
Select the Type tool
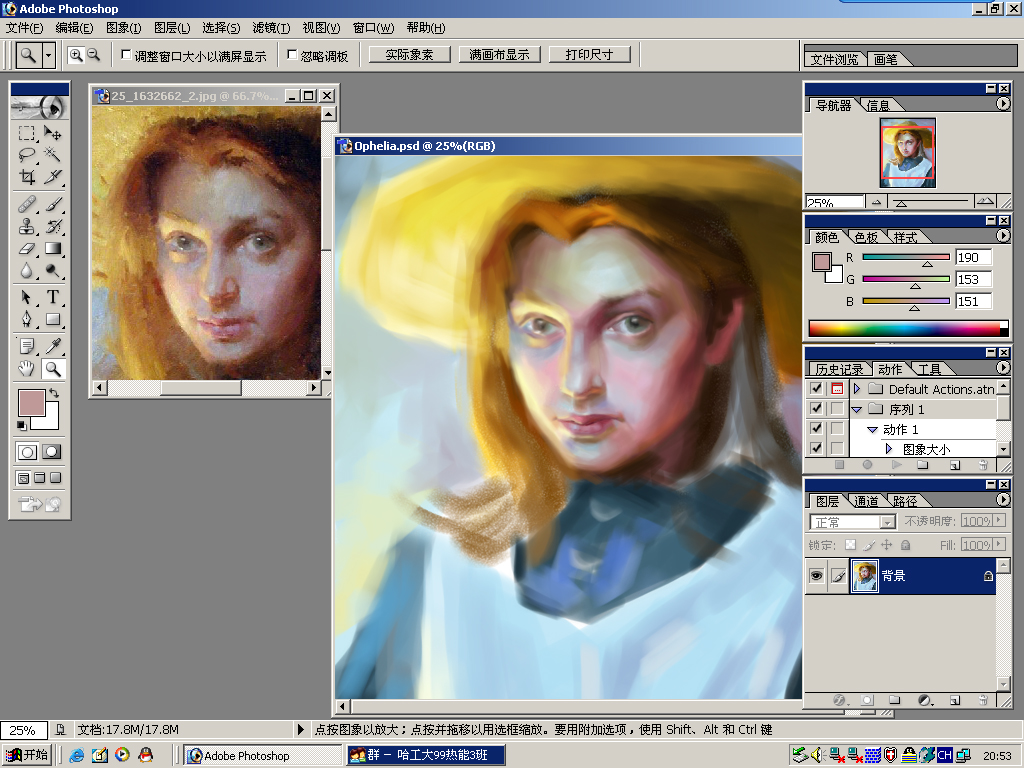click(53, 298)
